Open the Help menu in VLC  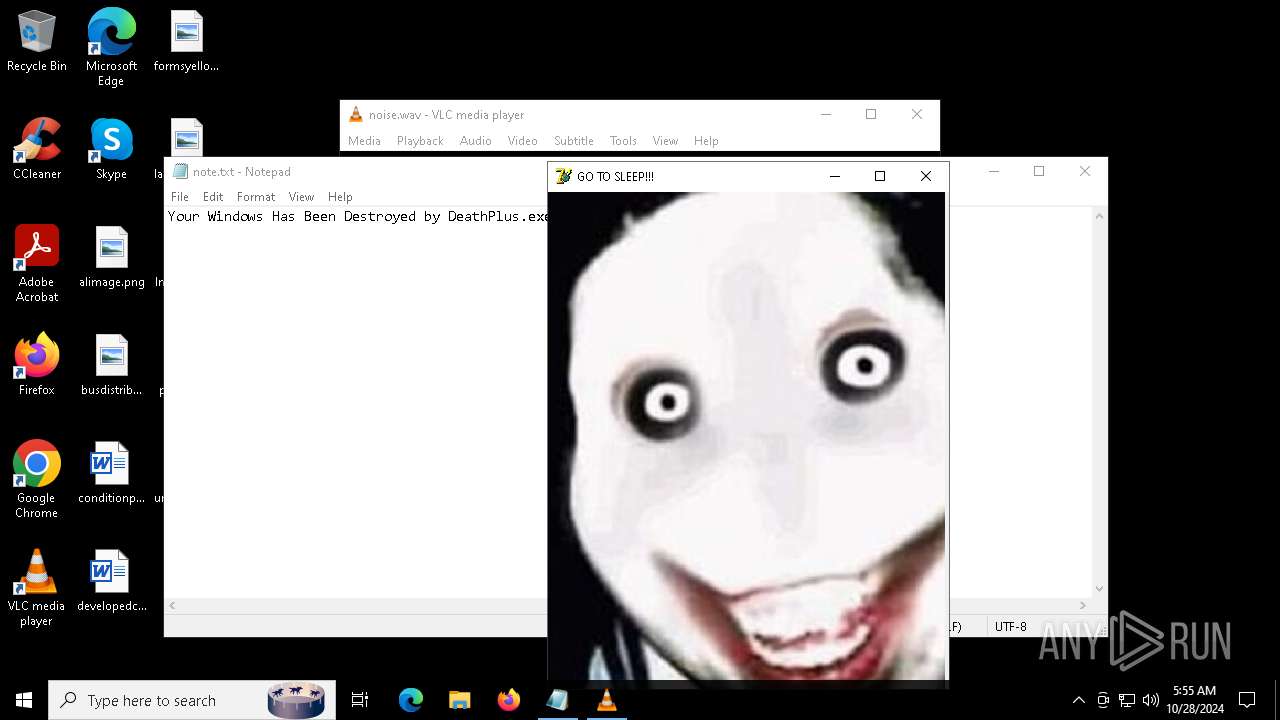coord(706,141)
